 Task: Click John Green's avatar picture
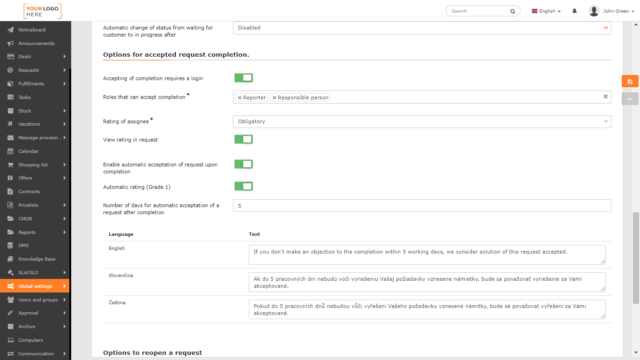594,11
